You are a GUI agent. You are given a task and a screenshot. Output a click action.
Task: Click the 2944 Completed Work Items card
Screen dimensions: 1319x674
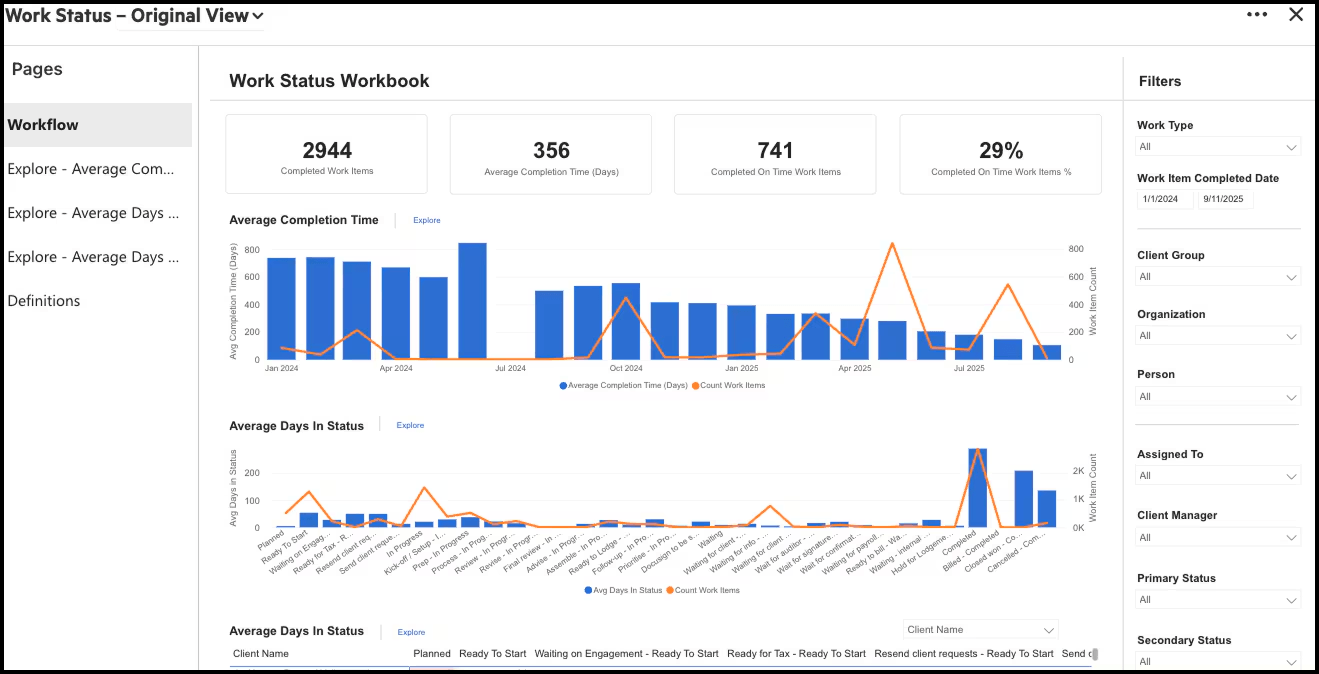[327, 154]
